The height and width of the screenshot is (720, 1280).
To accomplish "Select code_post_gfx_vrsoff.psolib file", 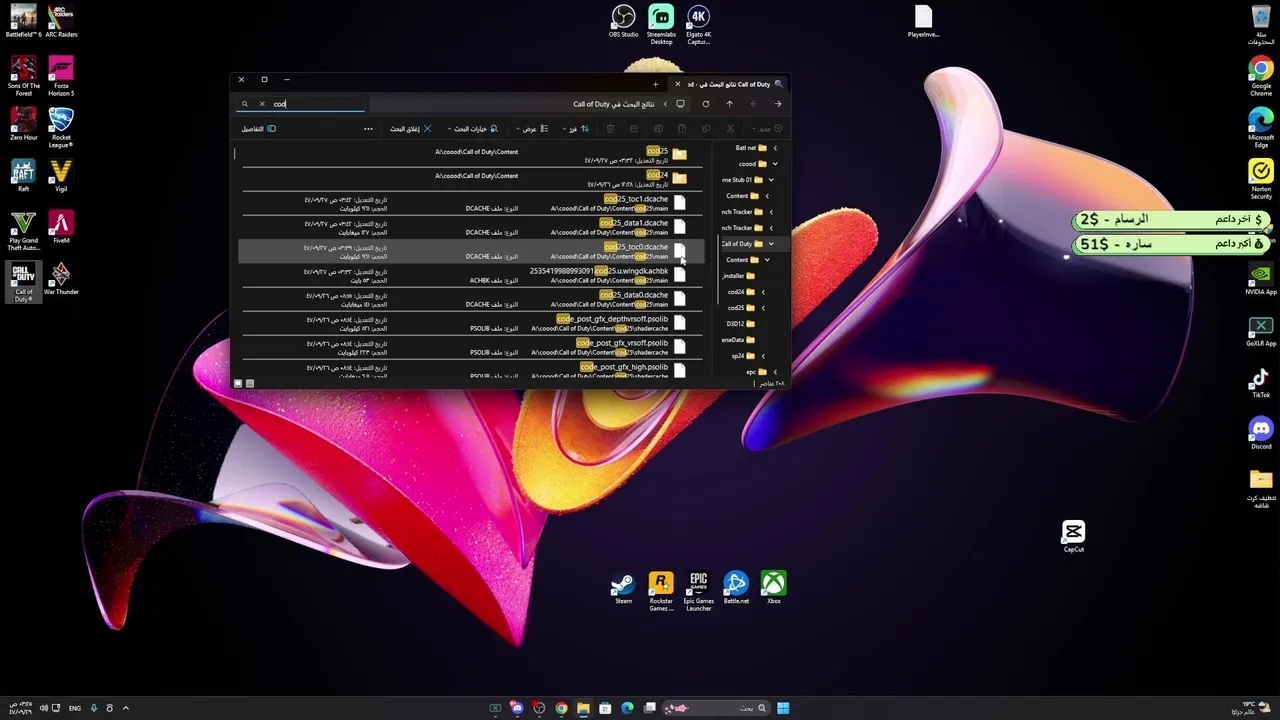I will point(470,348).
